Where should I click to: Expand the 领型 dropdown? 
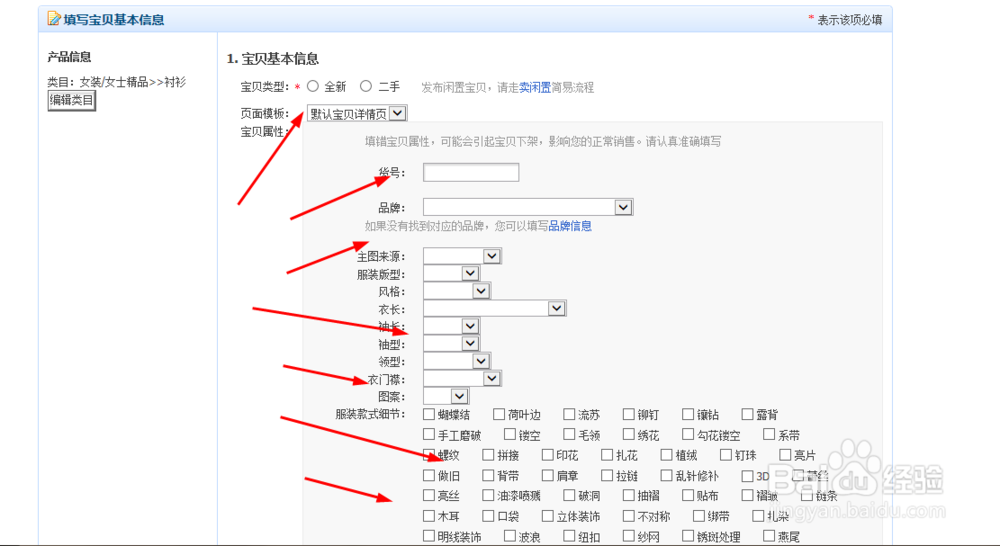click(x=457, y=361)
